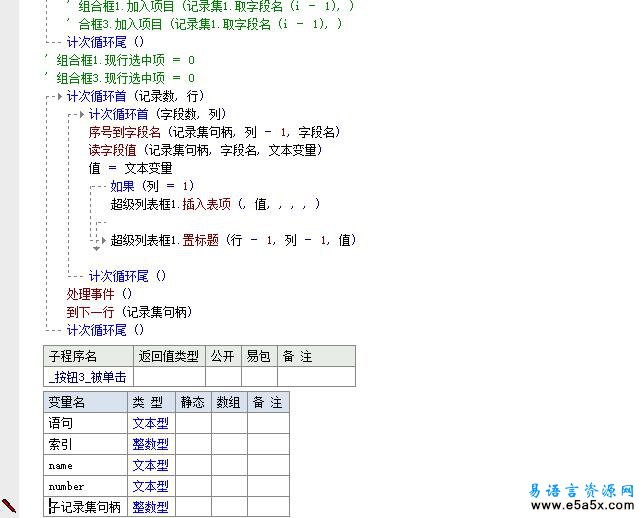
Task: Click the variable name 子记录集句柄
Action: (x=85, y=507)
